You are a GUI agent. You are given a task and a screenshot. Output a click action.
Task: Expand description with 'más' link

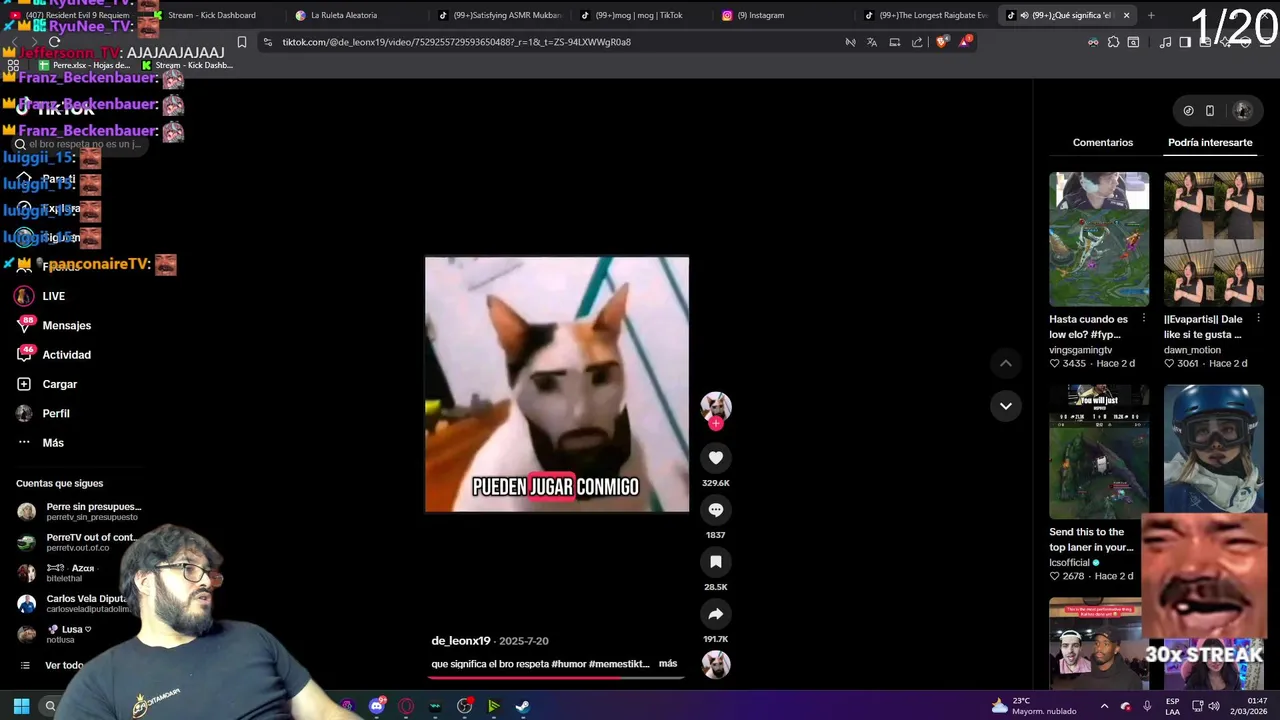coord(668,664)
